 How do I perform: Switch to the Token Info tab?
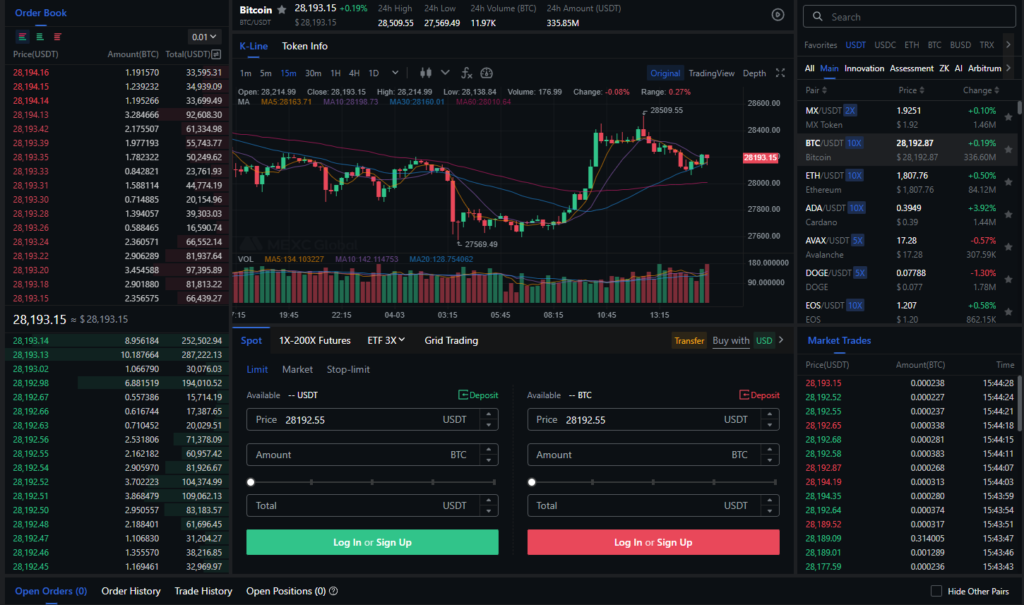click(304, 46)
